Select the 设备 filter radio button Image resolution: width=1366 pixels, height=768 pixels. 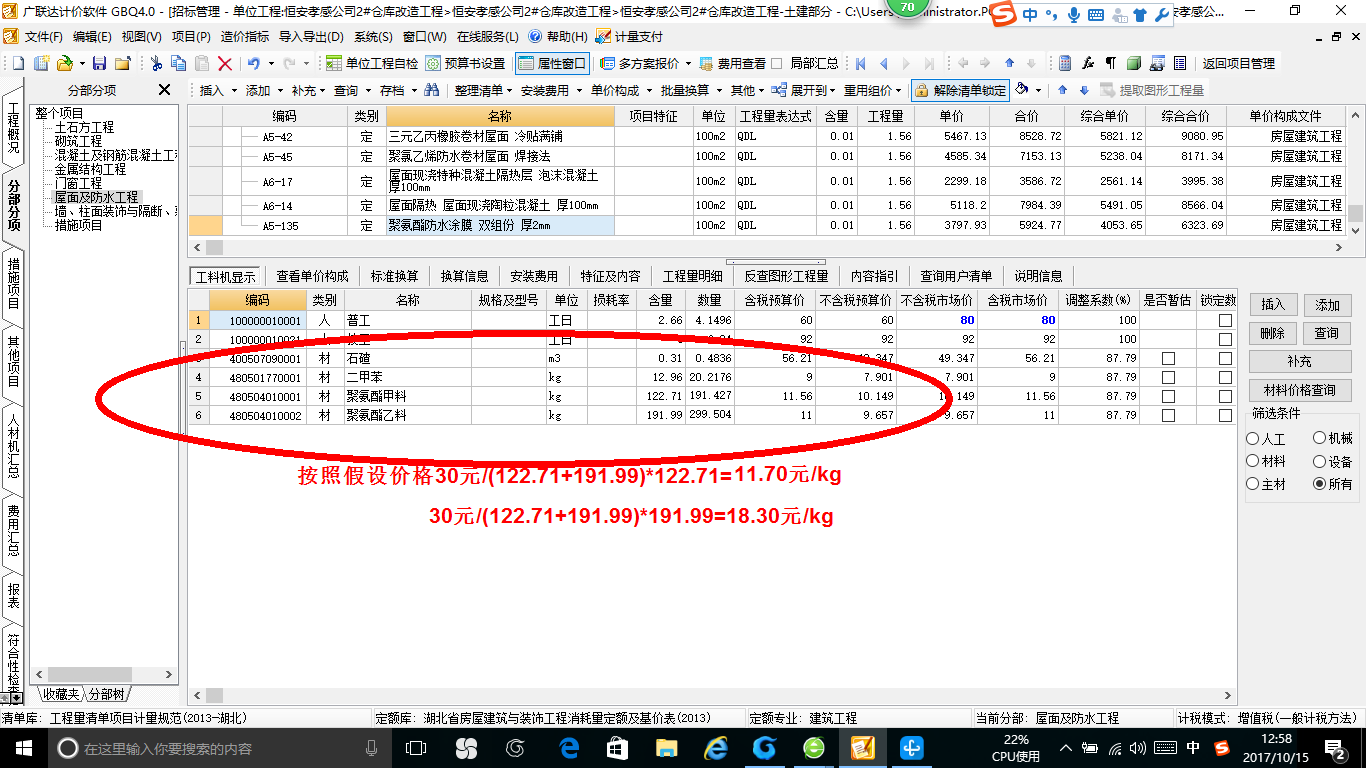(1320, 461)
